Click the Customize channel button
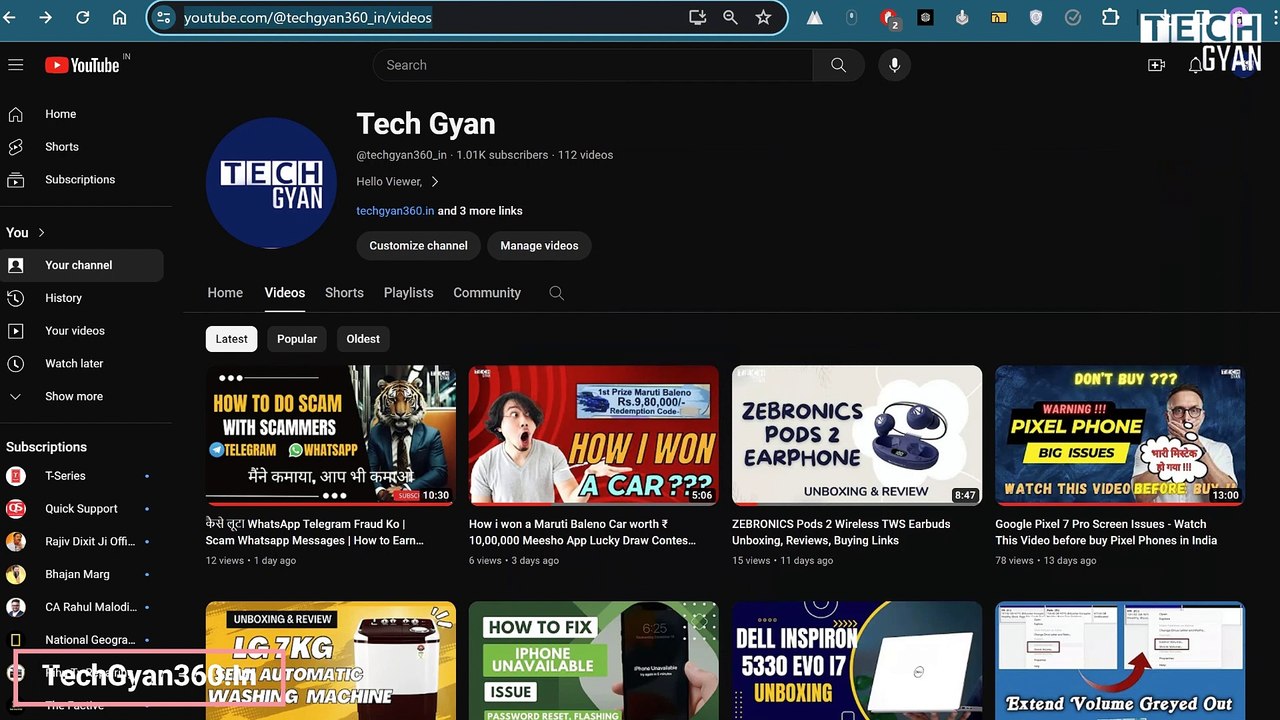This screenshot has width=1280, height=720. coord(418,246)
